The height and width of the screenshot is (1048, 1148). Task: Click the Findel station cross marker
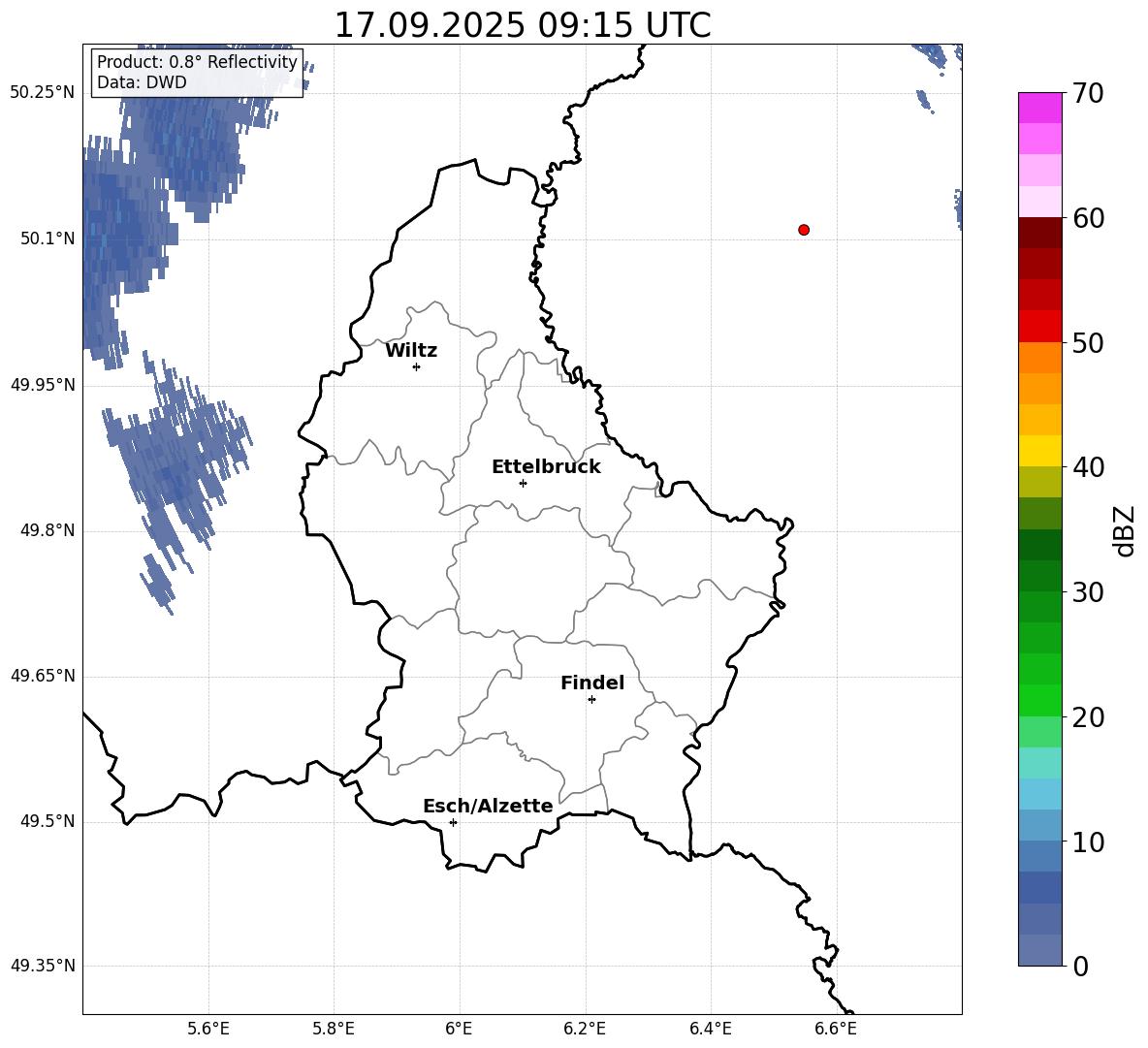591,700
